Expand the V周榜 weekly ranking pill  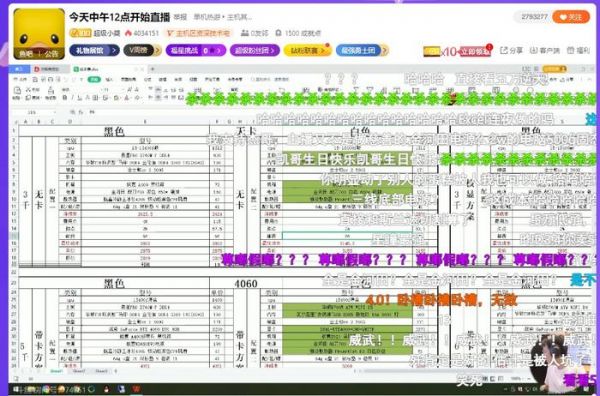[142, 50]
